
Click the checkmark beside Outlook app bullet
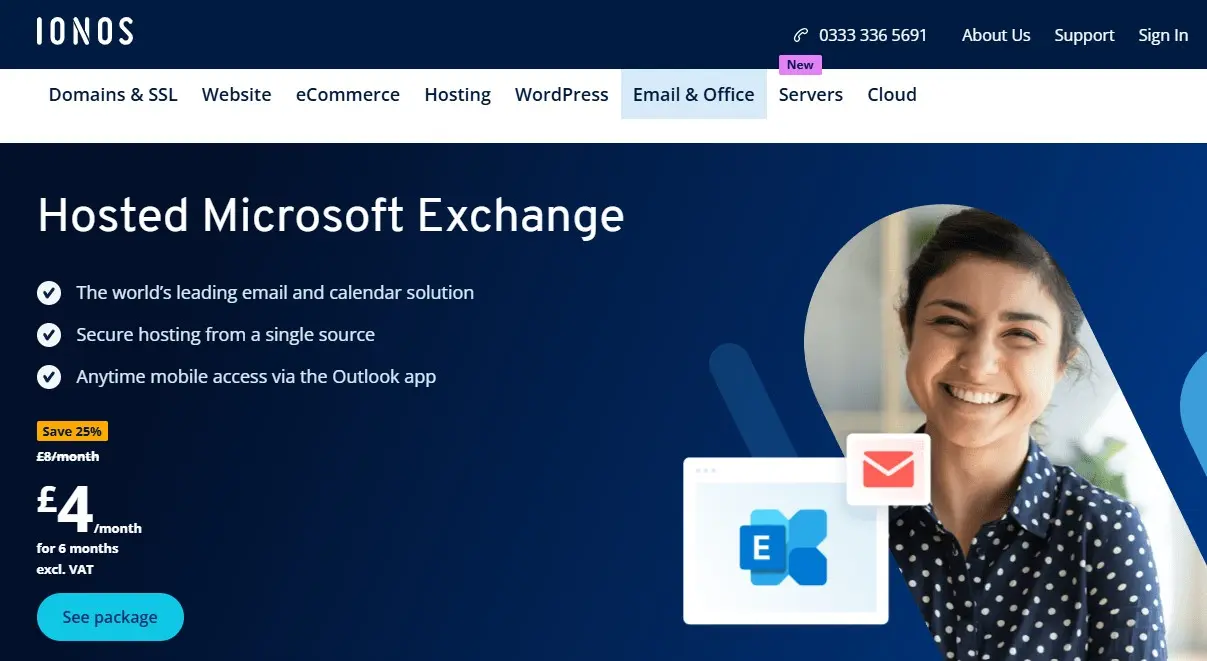(49, 377)
